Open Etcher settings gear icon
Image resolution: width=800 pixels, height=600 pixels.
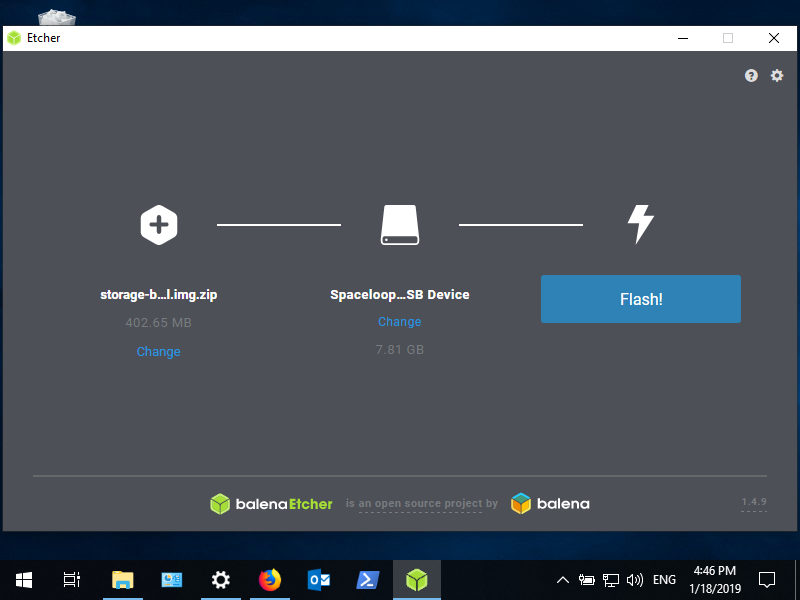777,76
